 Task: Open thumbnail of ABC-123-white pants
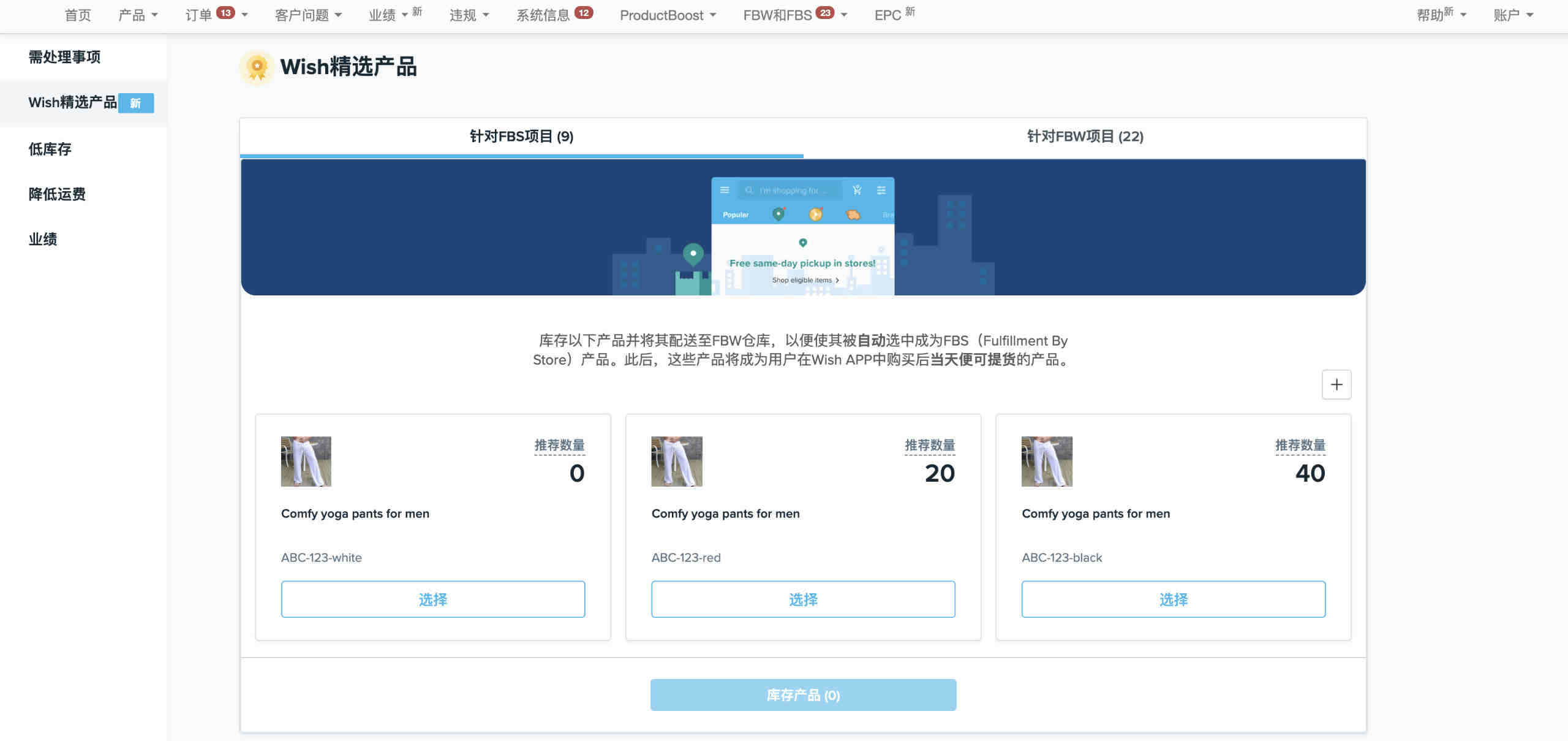[306, 462]
